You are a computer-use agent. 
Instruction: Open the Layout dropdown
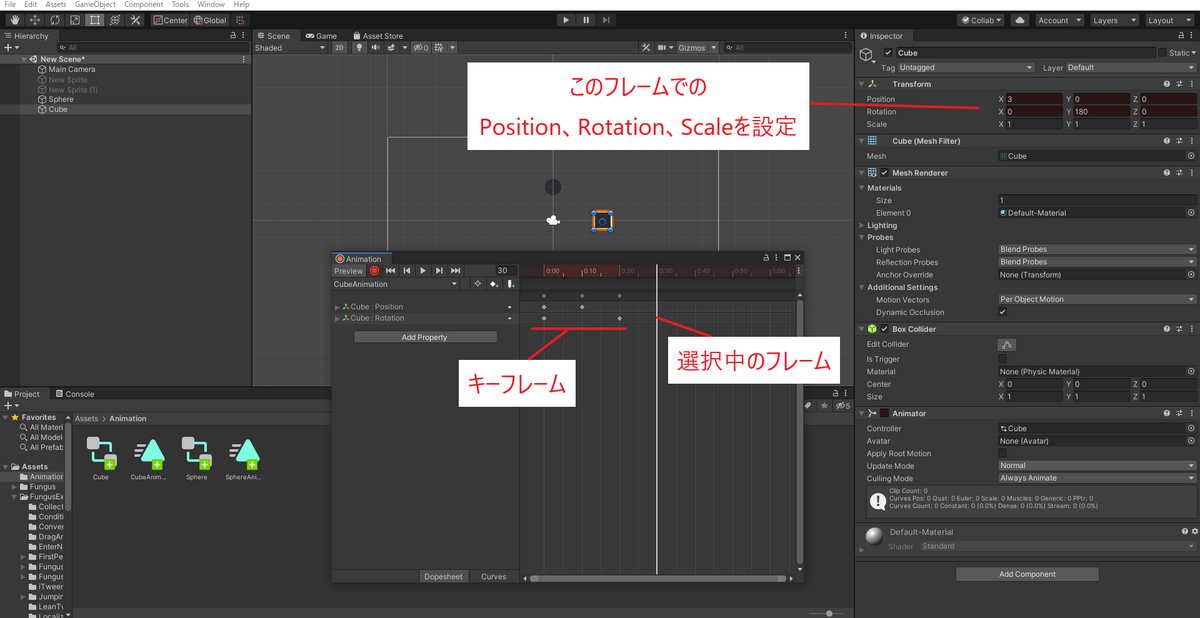tap(1169, 20)
